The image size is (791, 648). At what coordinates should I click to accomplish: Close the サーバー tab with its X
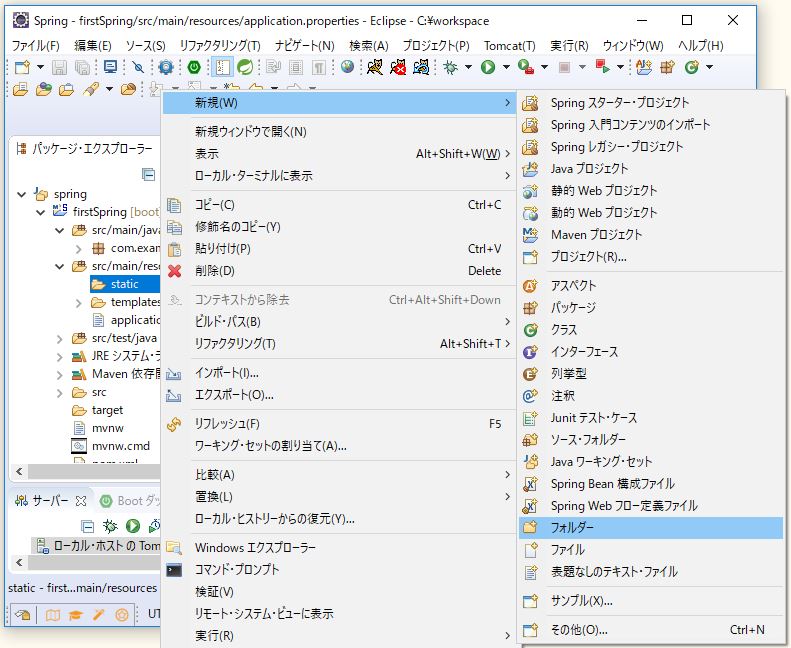(81, 501)
